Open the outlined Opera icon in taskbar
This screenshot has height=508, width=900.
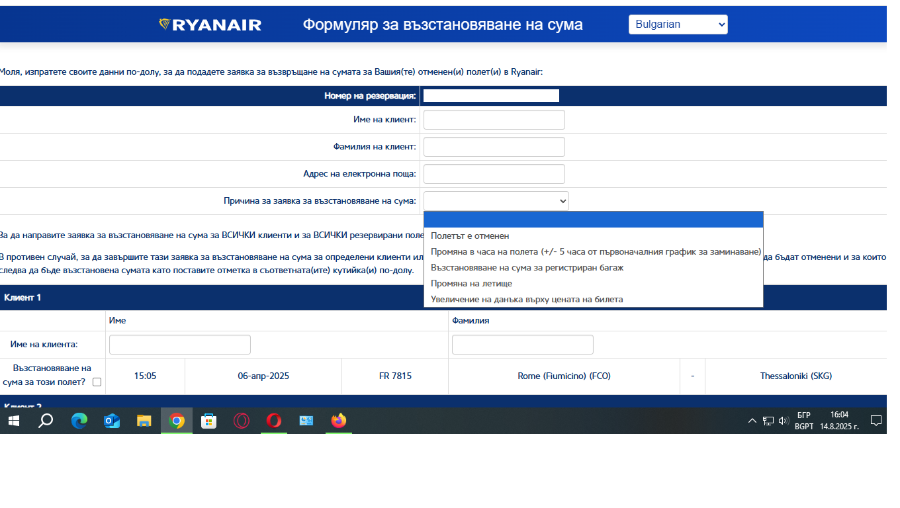(x=241, y=421)
